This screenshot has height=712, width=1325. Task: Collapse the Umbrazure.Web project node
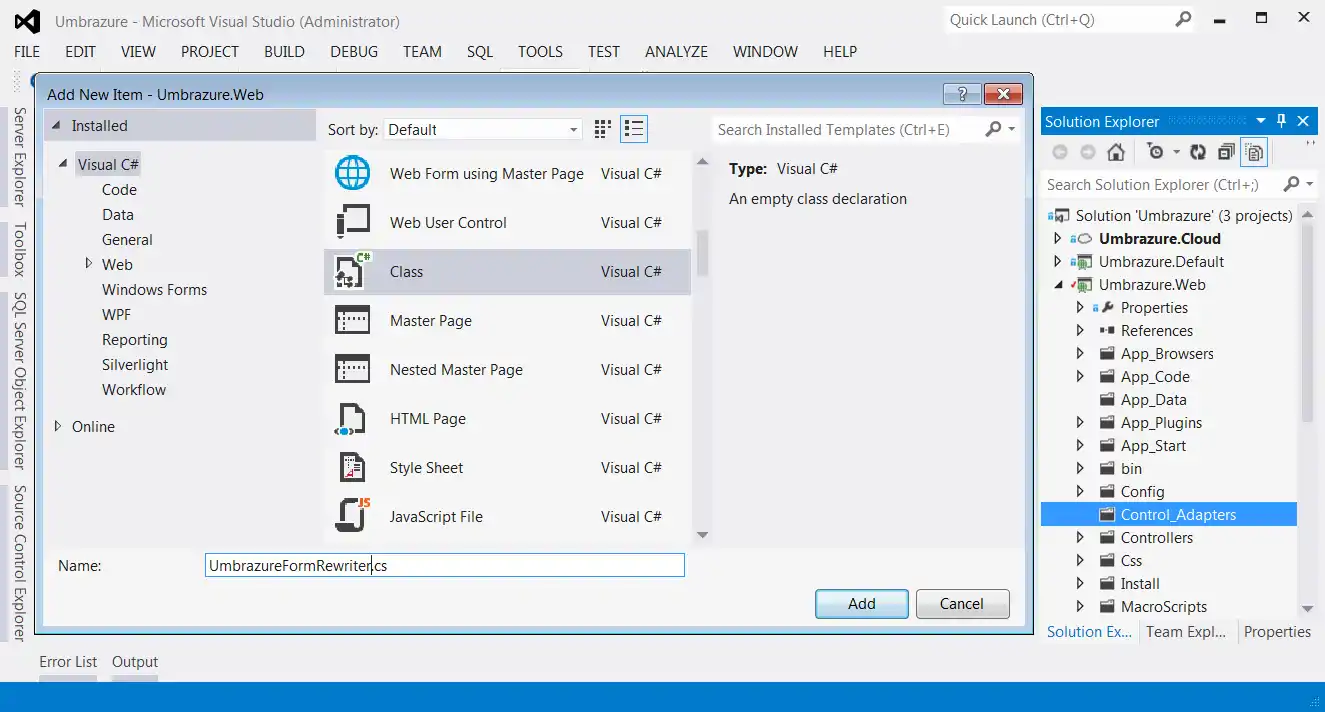(x=1059, y=285)
